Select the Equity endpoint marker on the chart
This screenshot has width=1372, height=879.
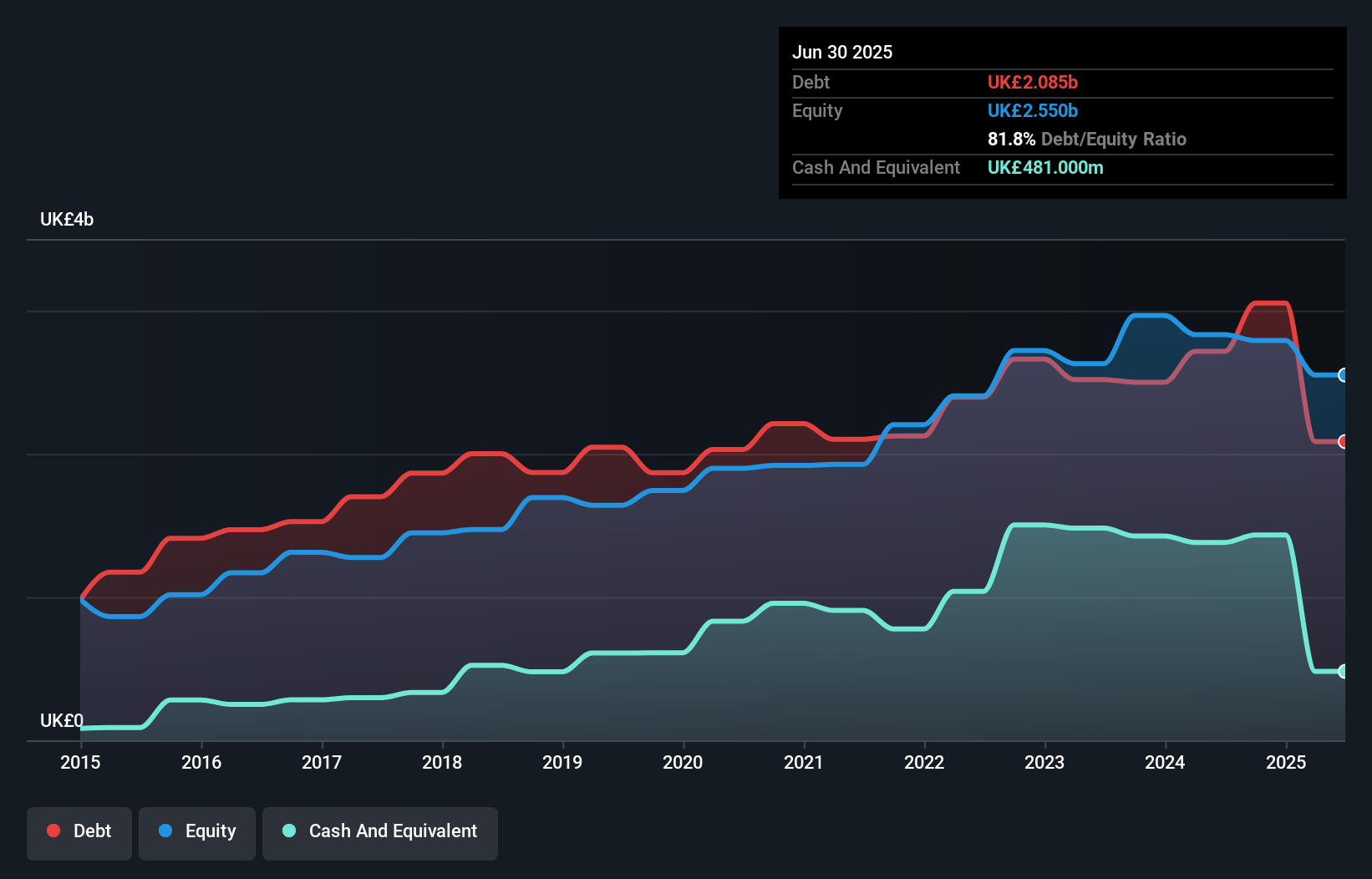[1344, 376]
